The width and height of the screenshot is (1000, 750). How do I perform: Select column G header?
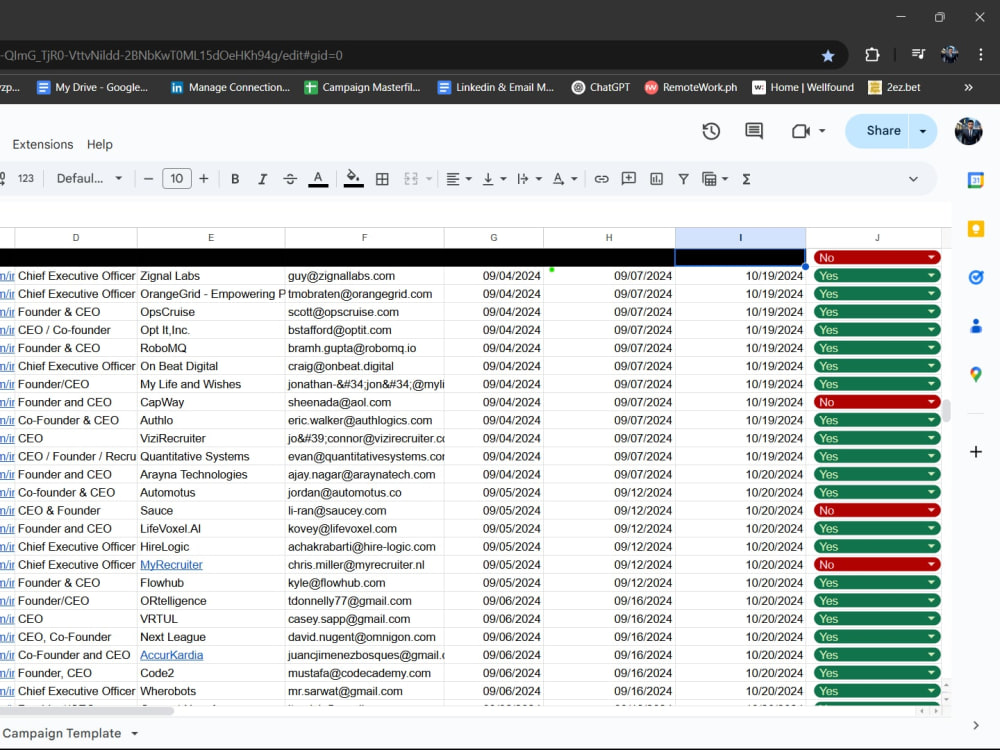[494, 237]
